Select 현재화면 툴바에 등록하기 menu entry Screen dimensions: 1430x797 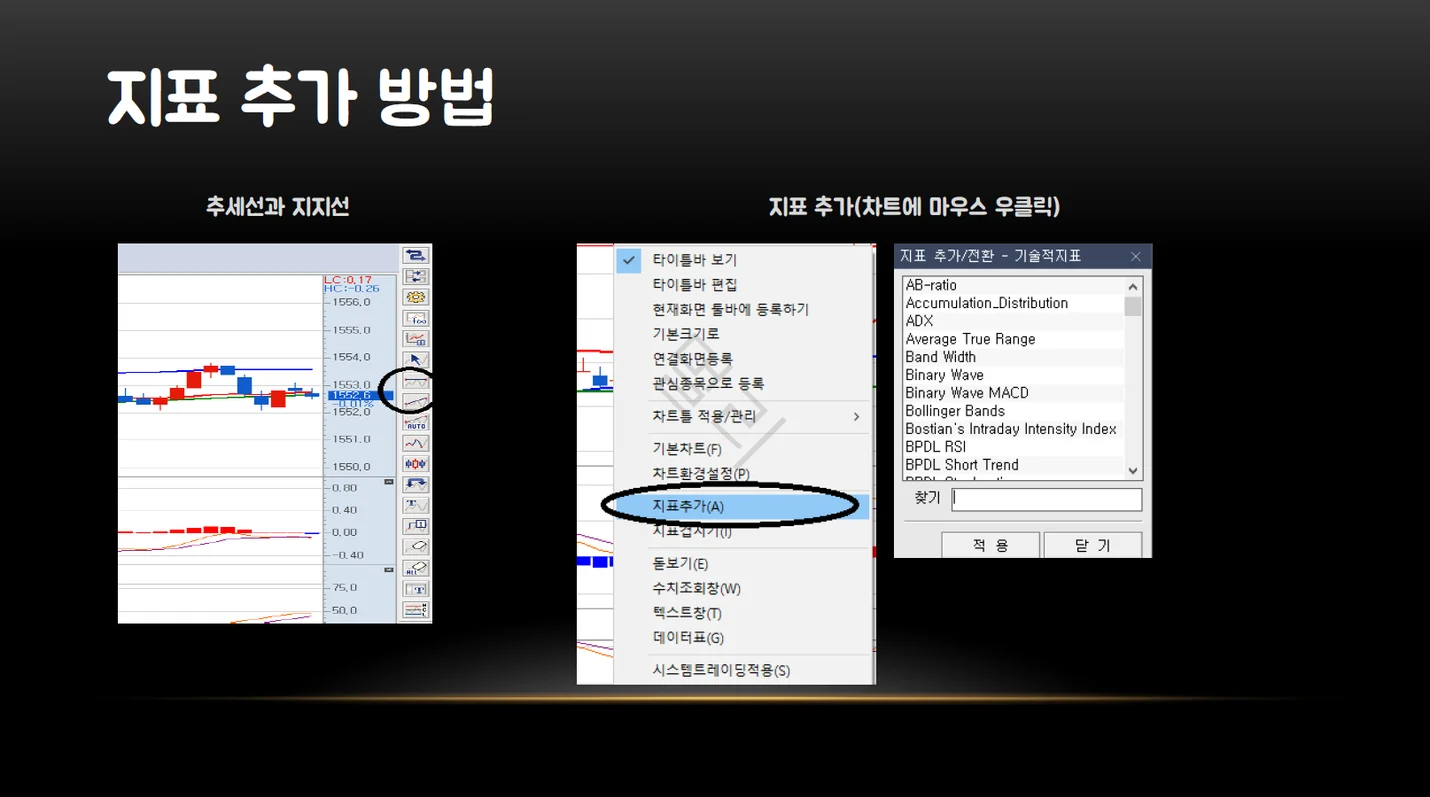tap(731, 309)
